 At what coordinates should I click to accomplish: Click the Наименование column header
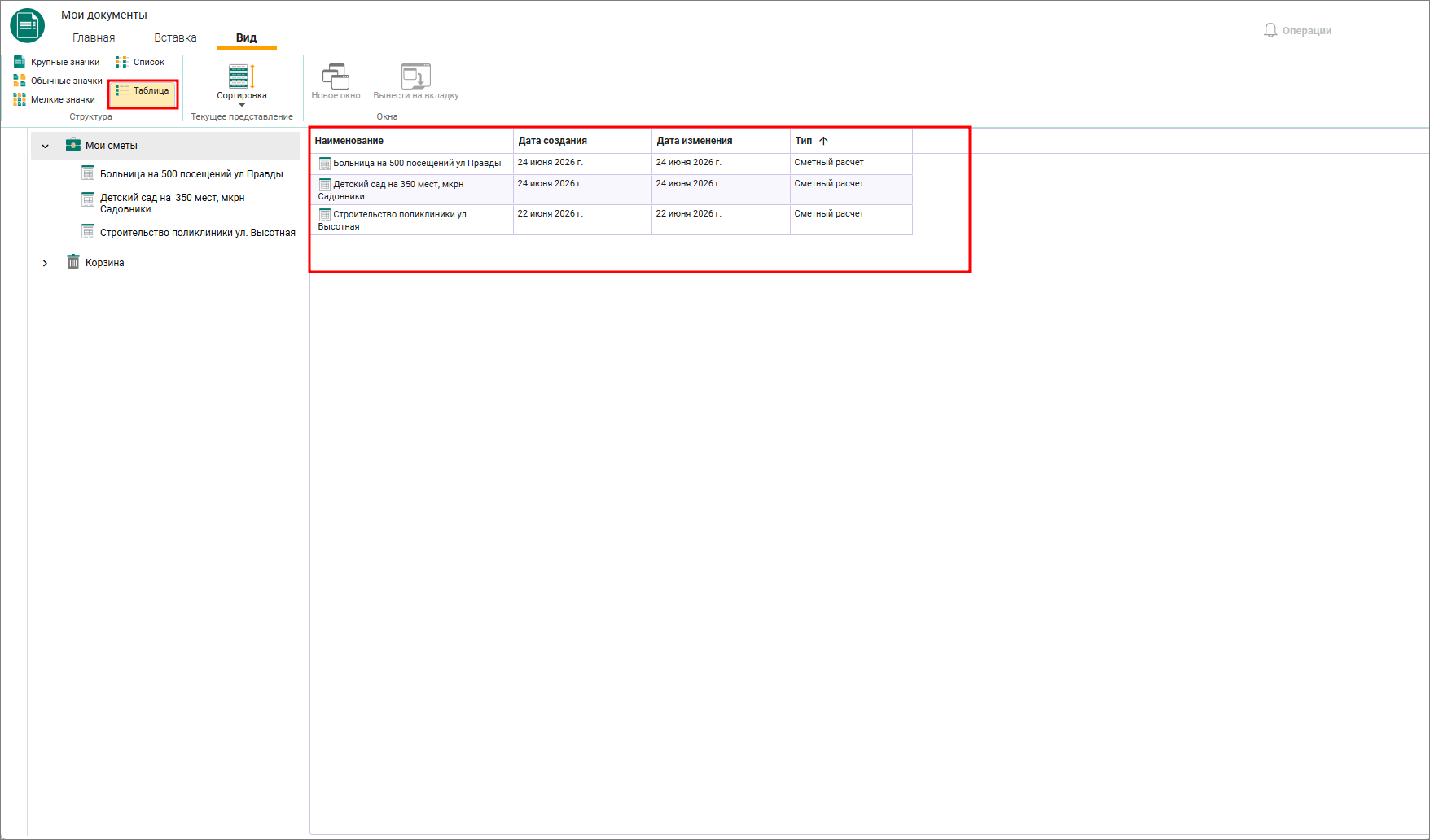tap(411, 141)
